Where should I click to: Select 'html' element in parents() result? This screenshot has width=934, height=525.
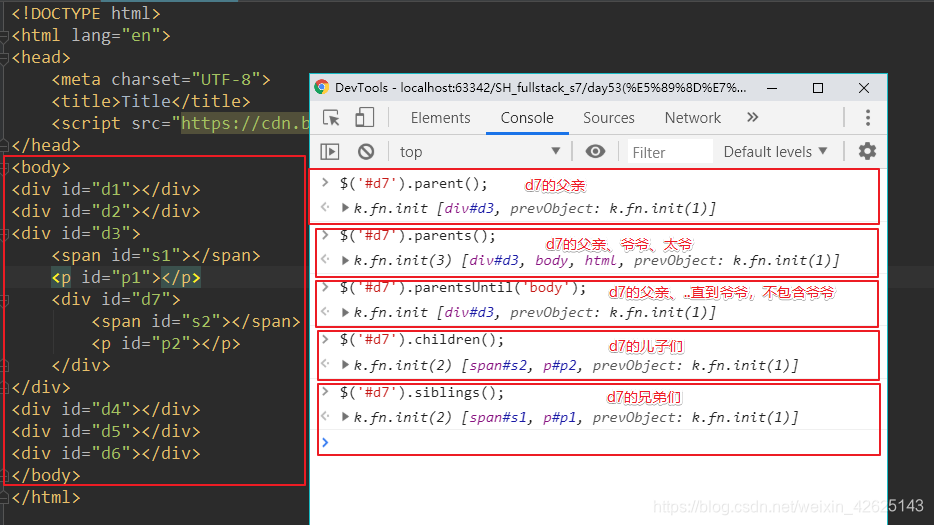[x=600, y=261]
